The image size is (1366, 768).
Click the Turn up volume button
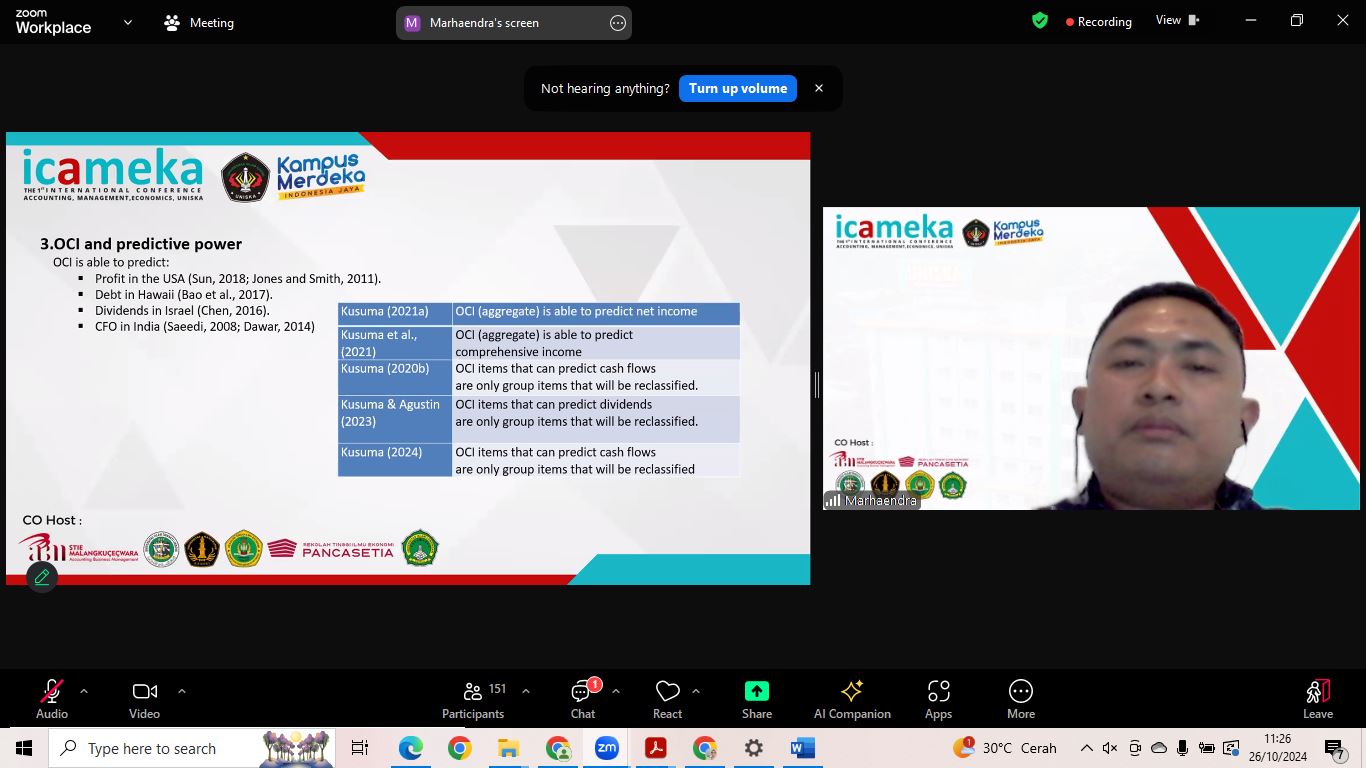coord(737,88)
